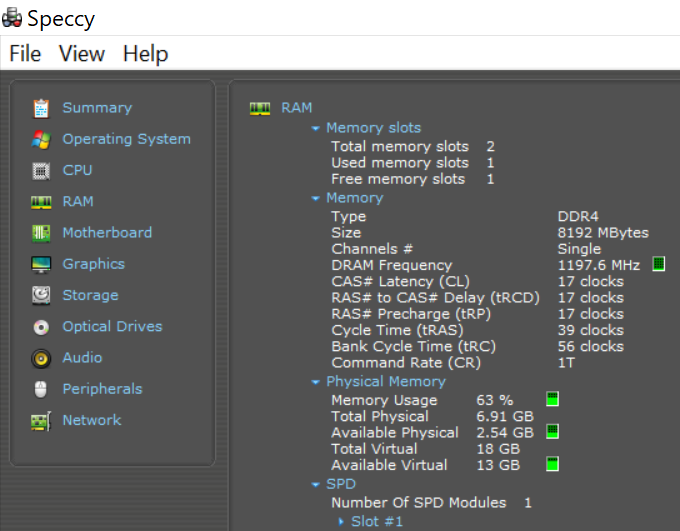The height and width of the screenshot is (531, 680).
Task: Click the Slot #1 label
Action: (377, 521)
